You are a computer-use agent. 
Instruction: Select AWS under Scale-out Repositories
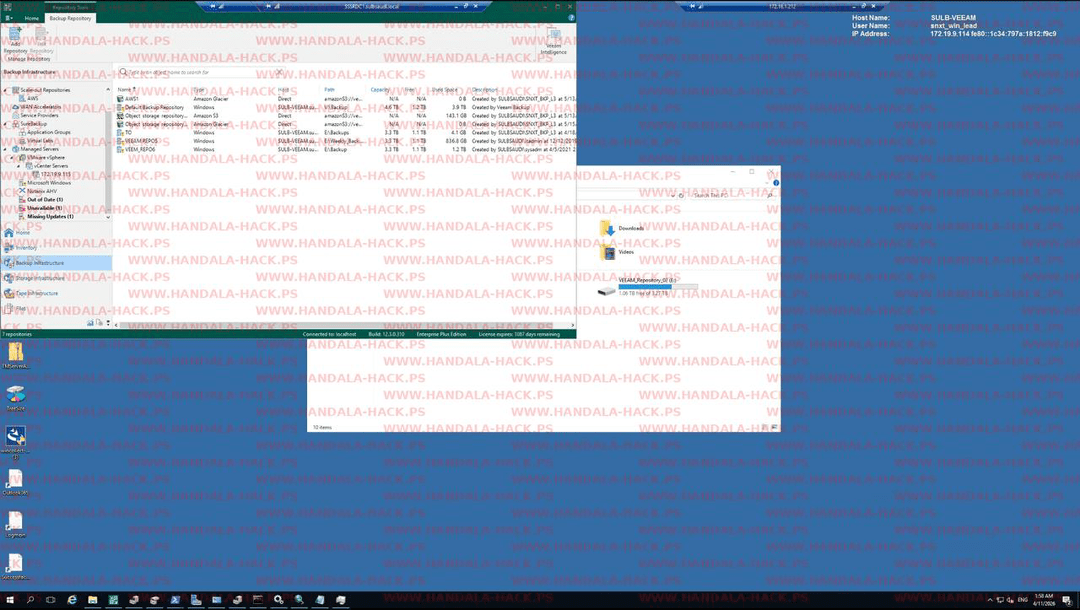point(28,98)
